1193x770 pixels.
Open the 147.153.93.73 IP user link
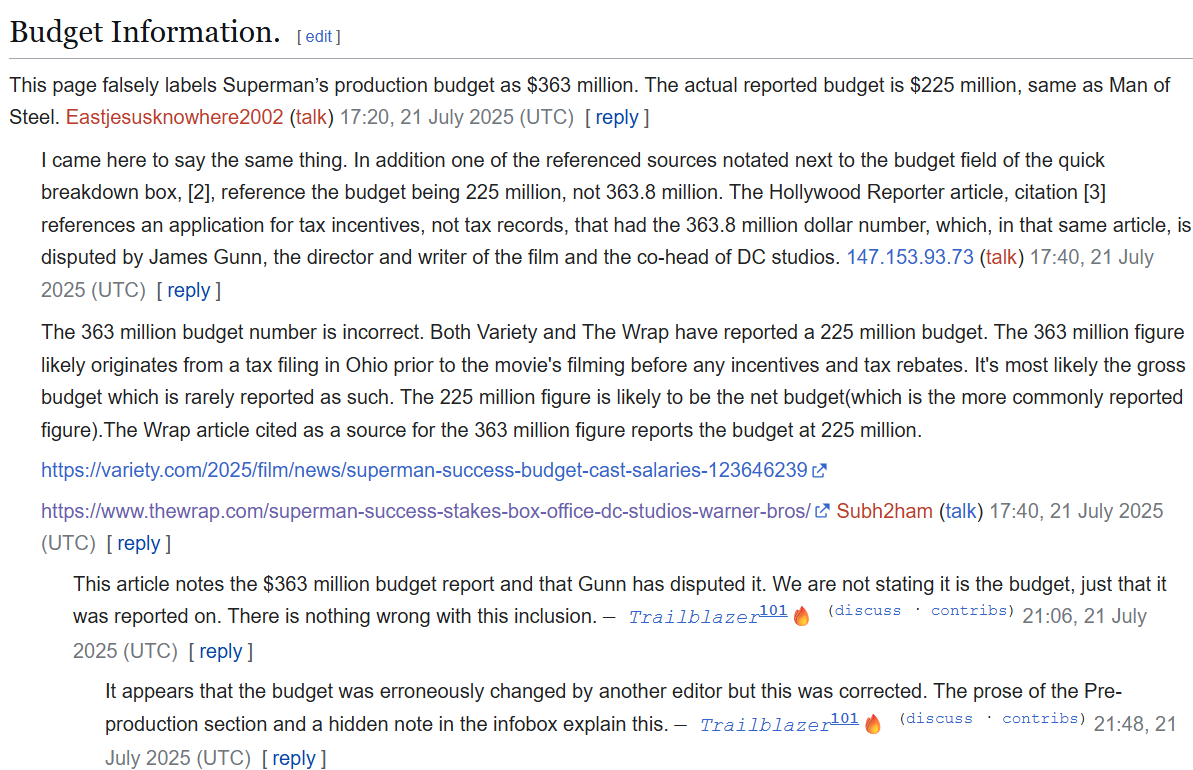pos(910,257)
